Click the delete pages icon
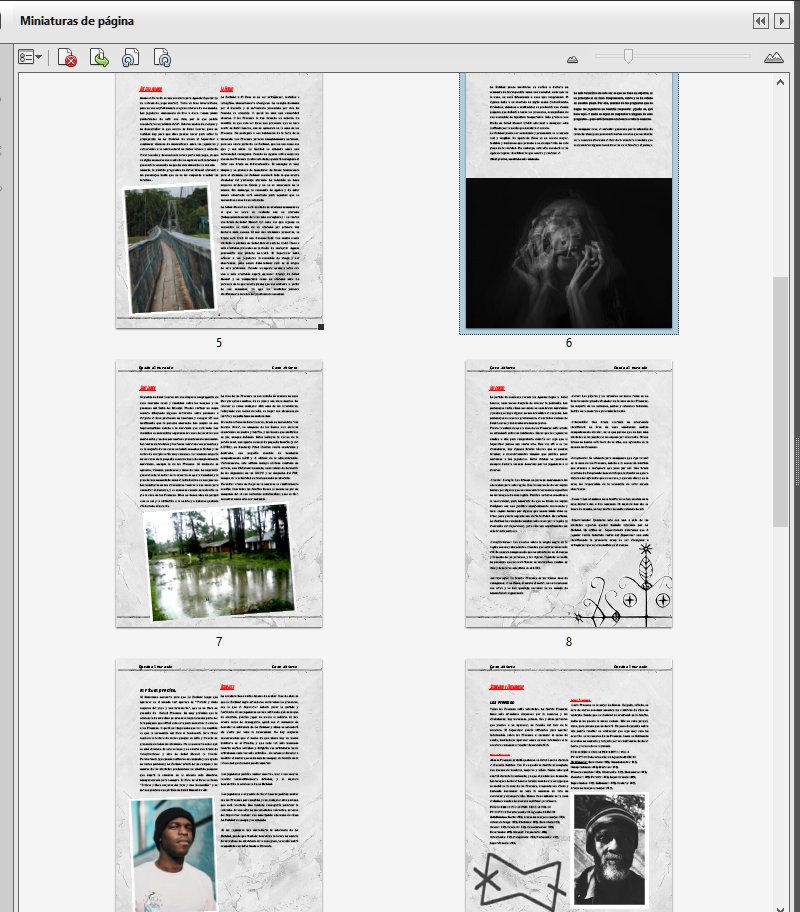Image resolution: width=800 pixels, height=912 pixels. point(67,58)
